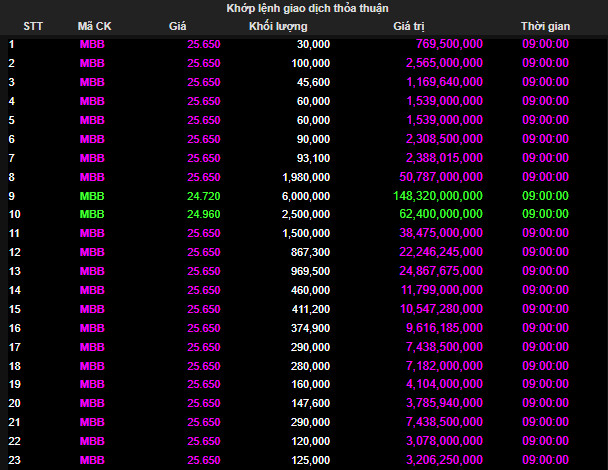Screen dimensions: 608x470
Task: Click volume 6,000,000
Action: click(x=306, y=196)
